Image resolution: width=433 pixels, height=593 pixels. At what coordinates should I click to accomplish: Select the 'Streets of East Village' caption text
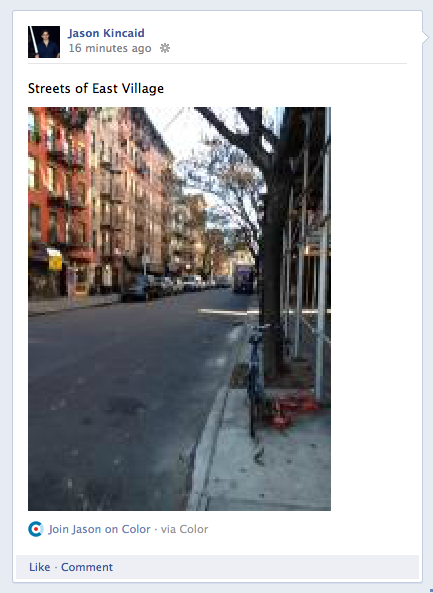(x=96, y=88)
